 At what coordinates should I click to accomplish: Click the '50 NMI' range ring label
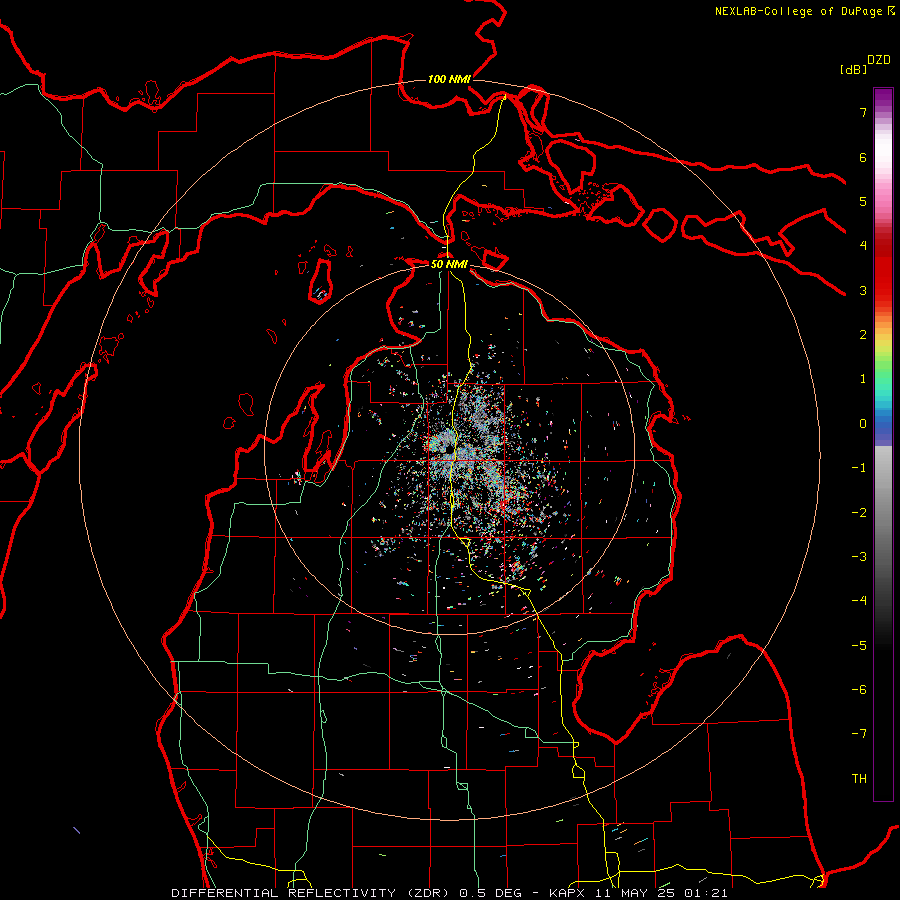click(x=449, y=264)
